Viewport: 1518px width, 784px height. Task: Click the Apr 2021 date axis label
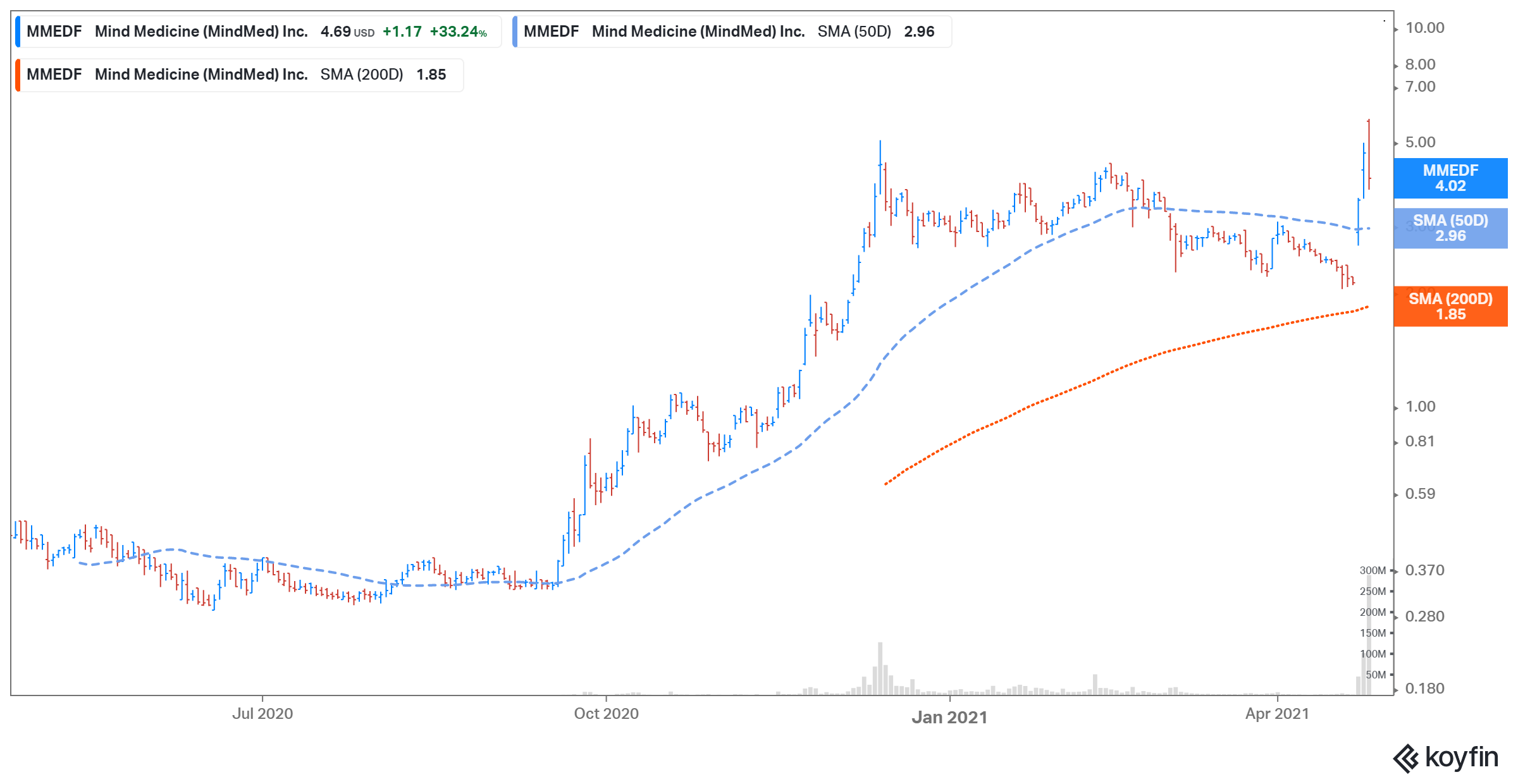(1278, 714)
